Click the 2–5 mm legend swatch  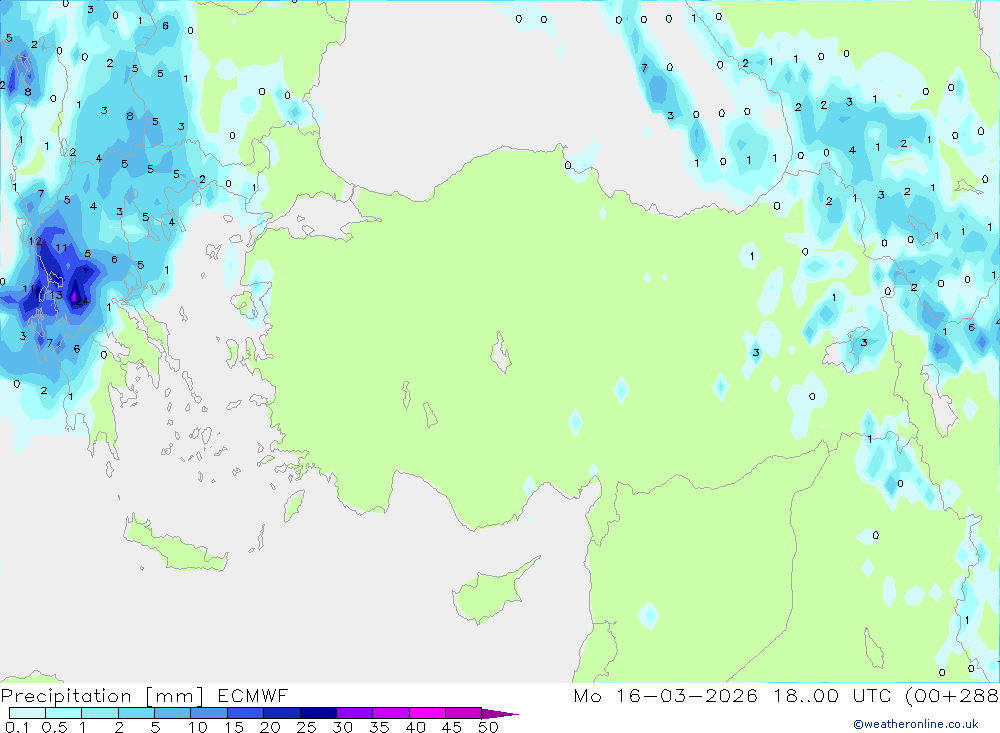coord(136,713)
